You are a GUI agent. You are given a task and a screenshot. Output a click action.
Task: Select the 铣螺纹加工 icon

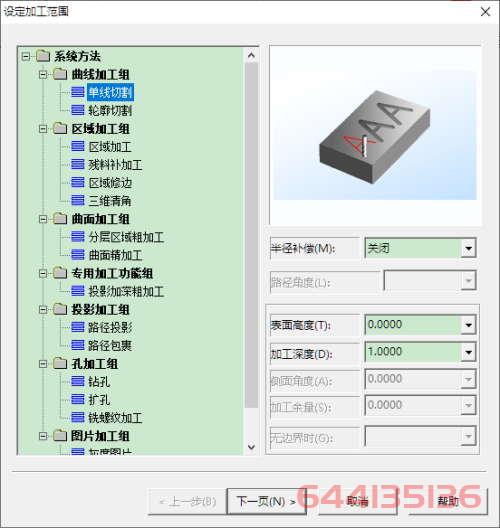pos(78,418)
